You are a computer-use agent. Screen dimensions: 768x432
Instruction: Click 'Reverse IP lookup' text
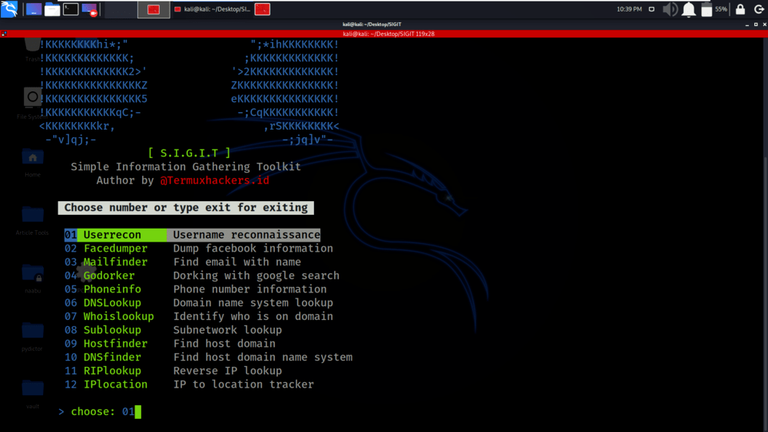227,371
